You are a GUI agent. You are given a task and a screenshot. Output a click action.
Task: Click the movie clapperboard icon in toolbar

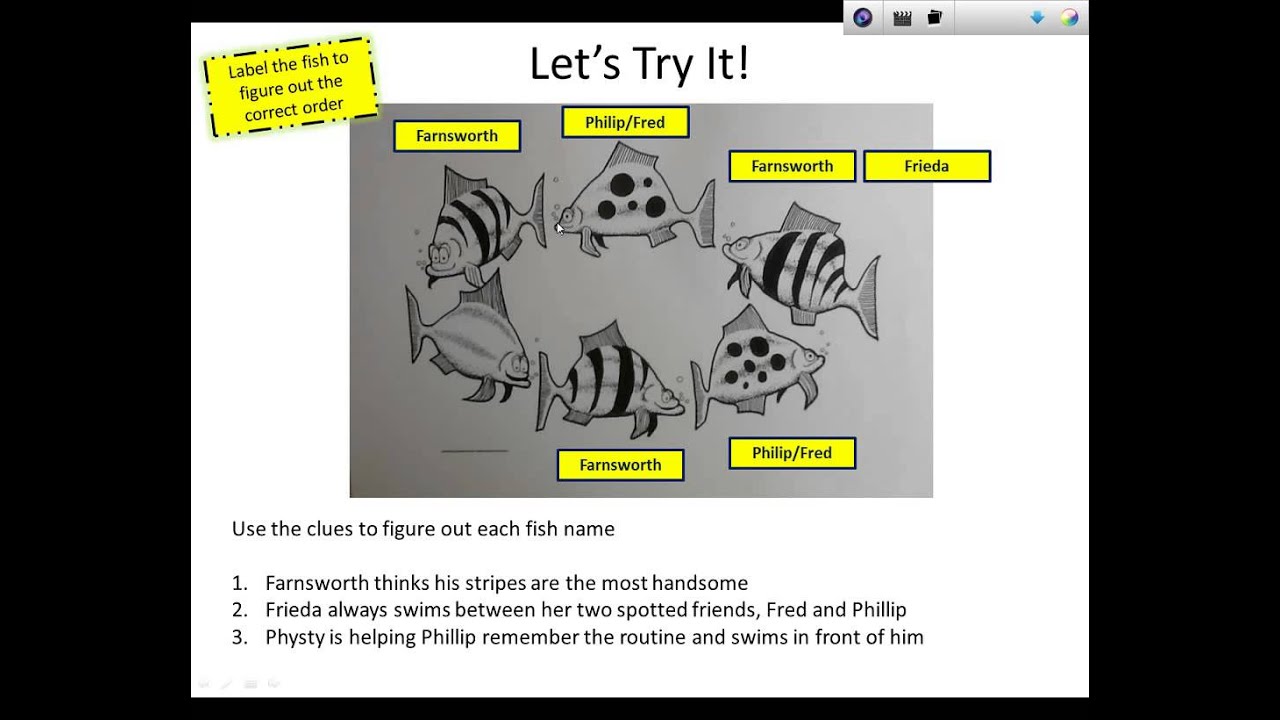[902, 18]
